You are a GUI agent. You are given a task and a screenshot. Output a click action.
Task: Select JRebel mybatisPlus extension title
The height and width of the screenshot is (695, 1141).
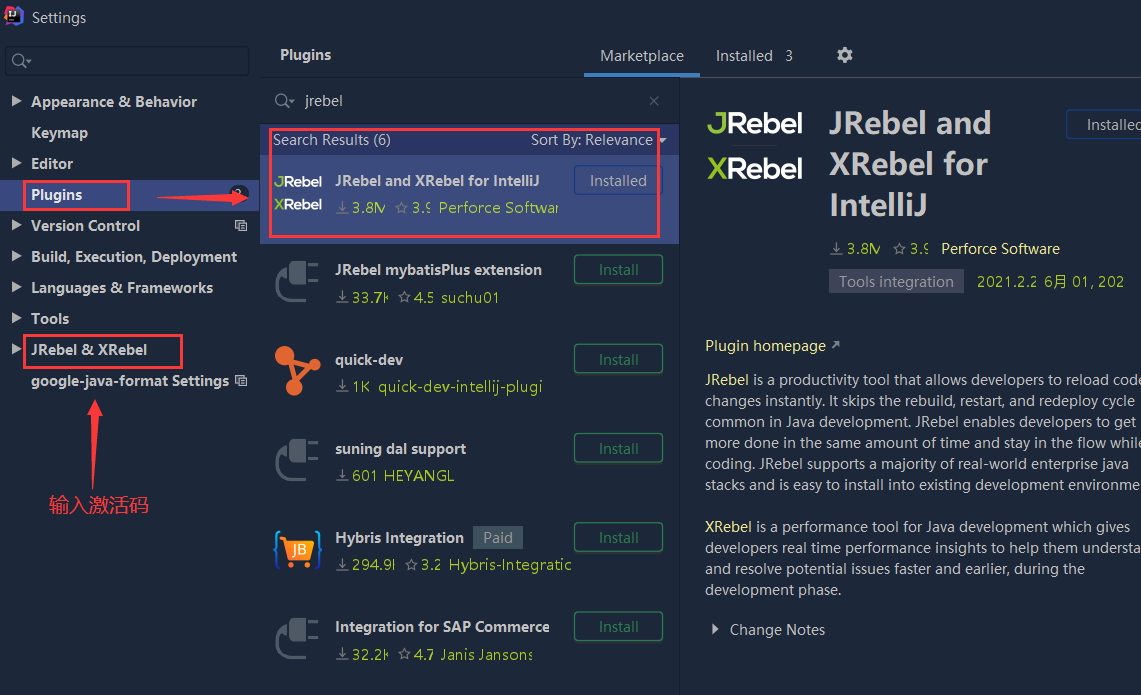[438, 270]
